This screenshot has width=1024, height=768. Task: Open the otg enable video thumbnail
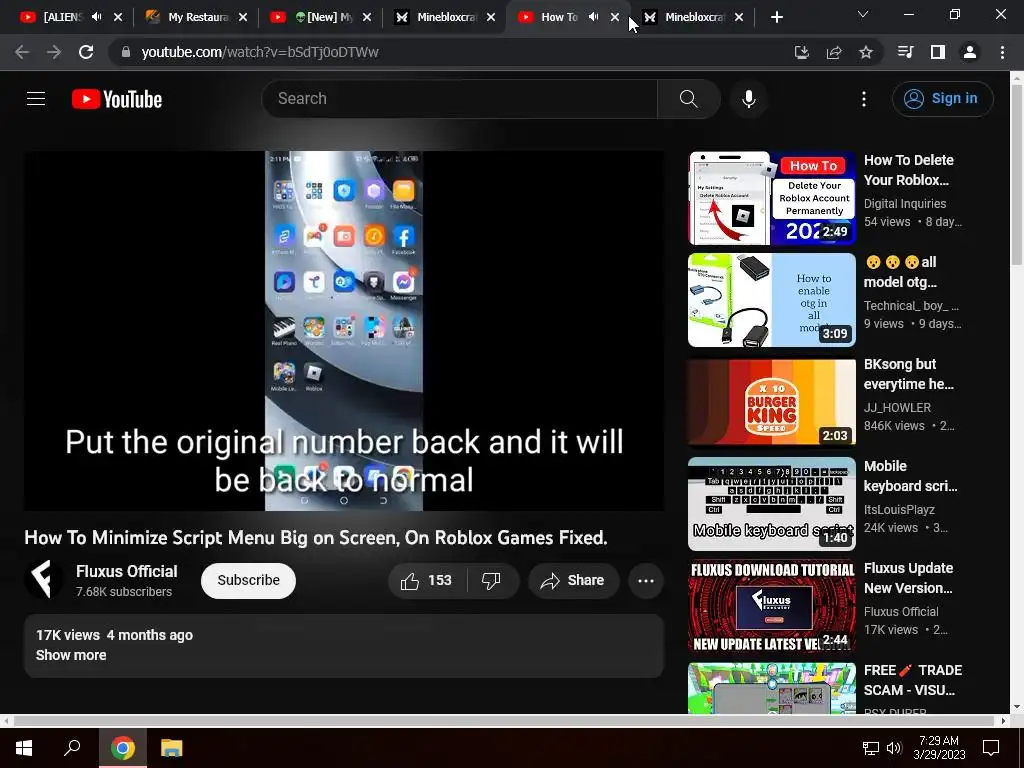[x=772, y=300]
